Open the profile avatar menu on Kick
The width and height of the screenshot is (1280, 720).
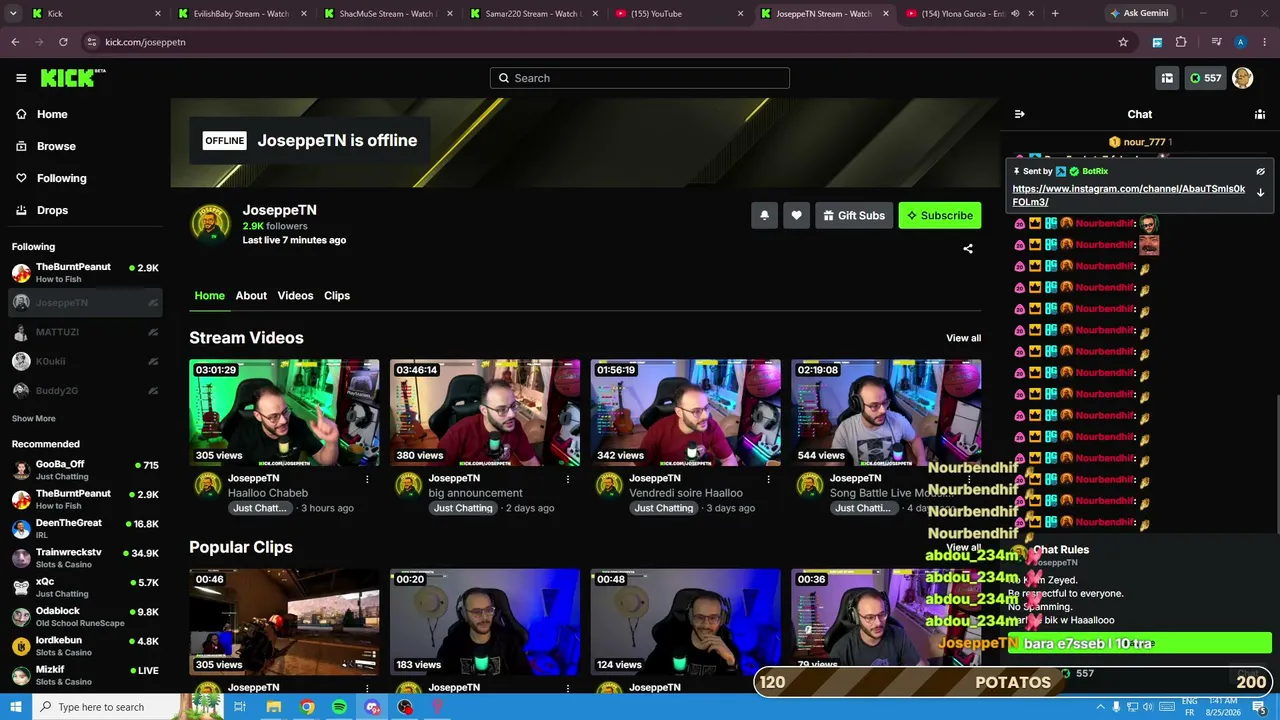[1242, 78]
